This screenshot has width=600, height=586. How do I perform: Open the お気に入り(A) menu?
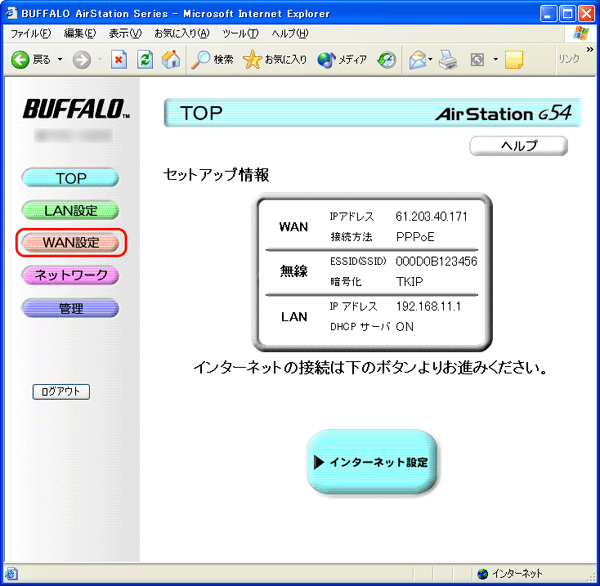(x=182, y=34)
